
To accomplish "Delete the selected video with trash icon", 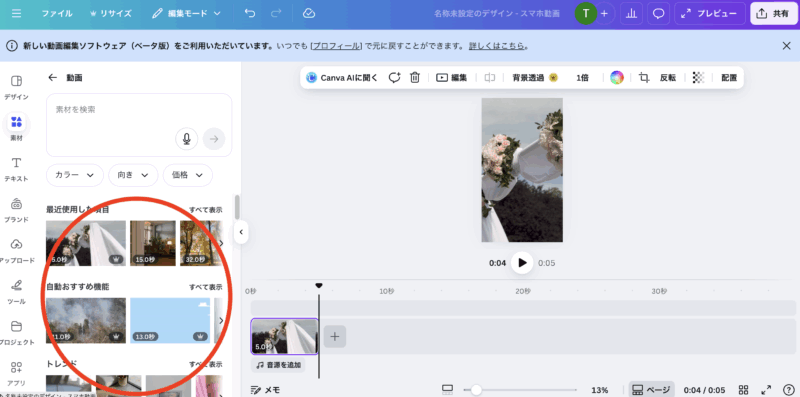I will coord(415,78).
